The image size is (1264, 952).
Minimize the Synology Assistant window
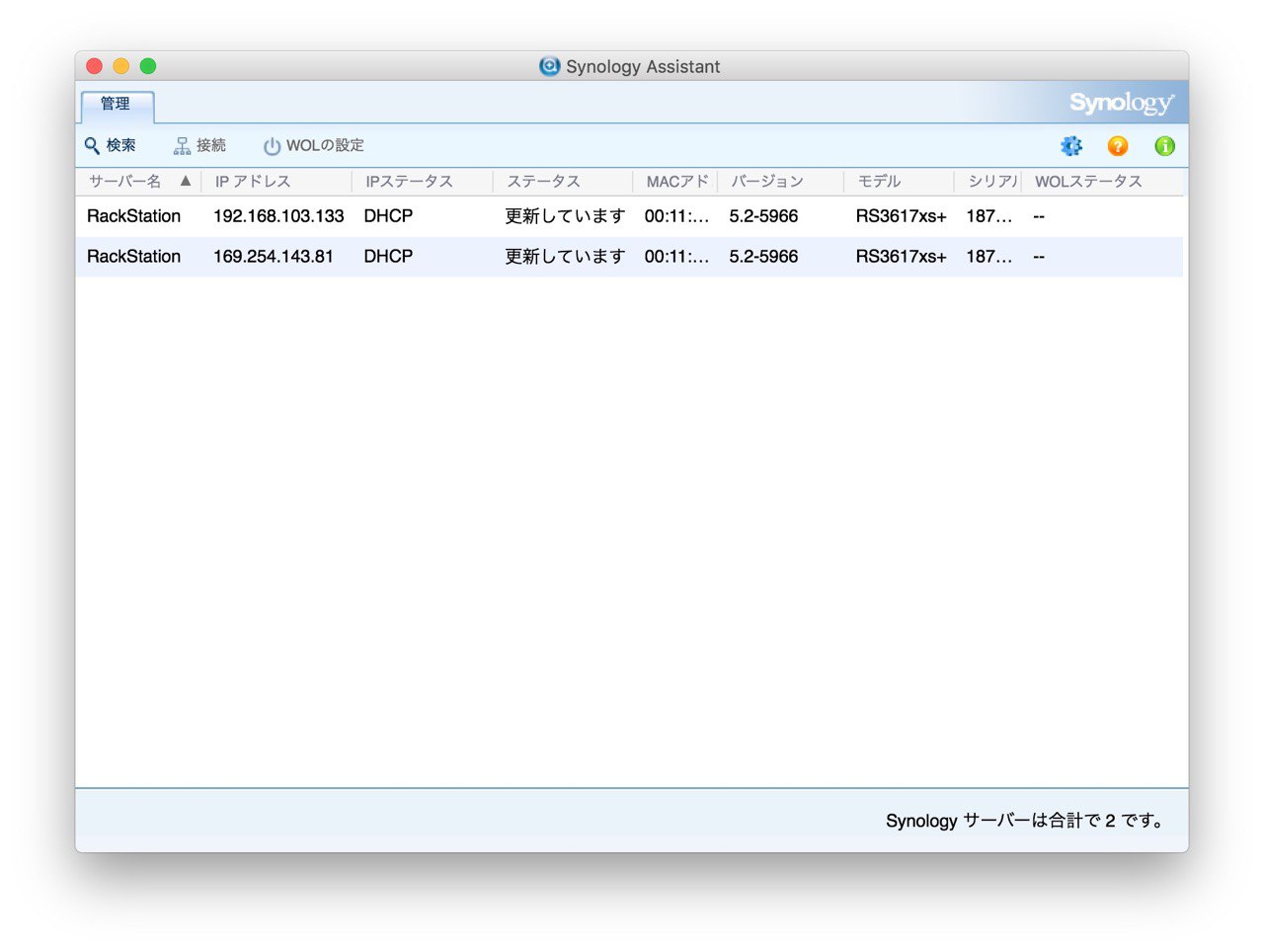[121, 66]
